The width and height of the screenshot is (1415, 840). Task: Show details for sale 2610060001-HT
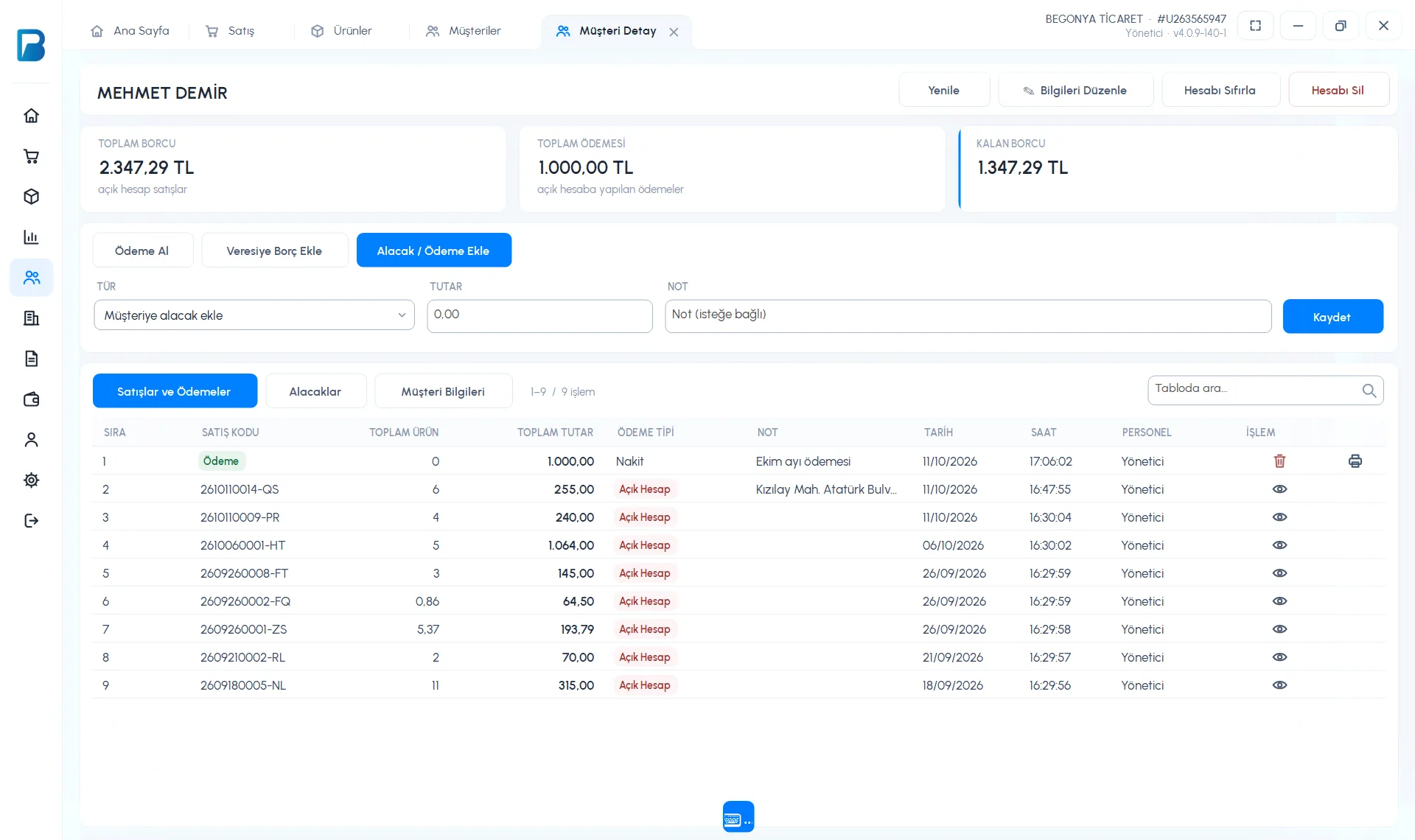click(1279, 545)
